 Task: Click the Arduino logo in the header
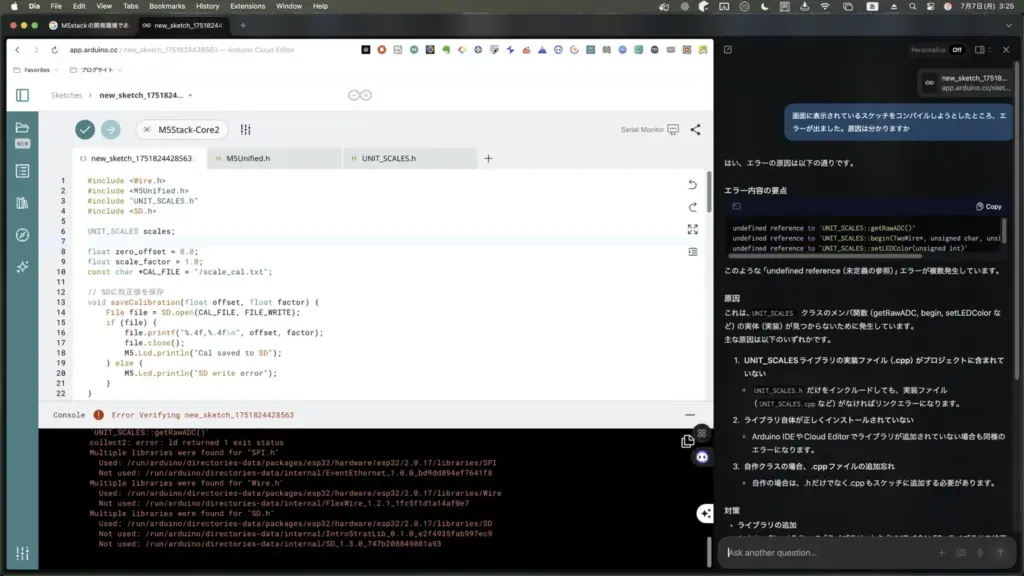click(360, 95)
